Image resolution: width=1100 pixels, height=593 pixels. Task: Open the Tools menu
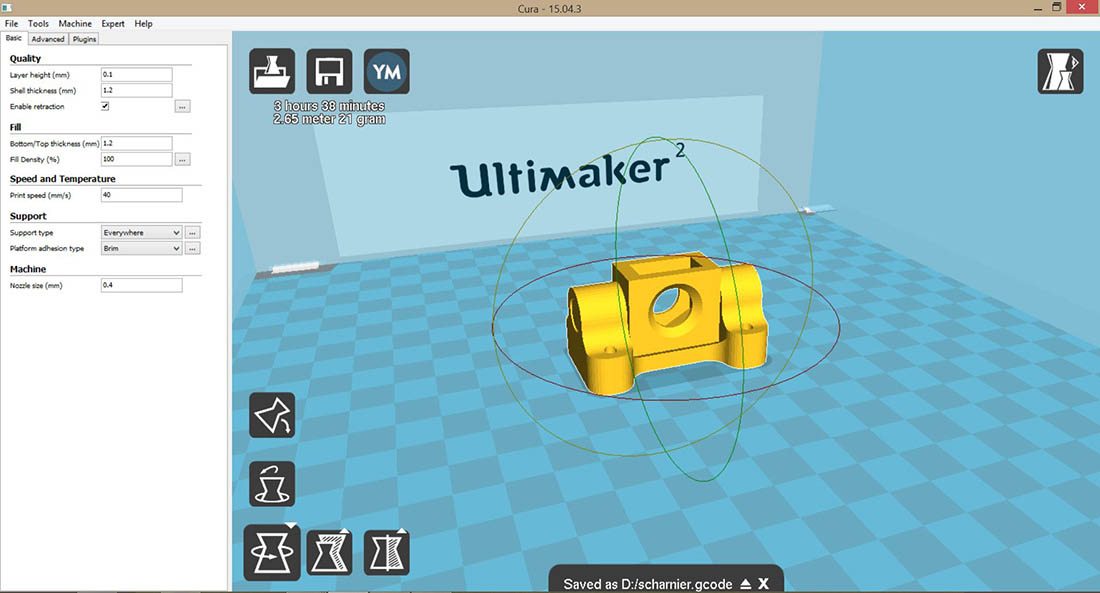tap(38, 23)
